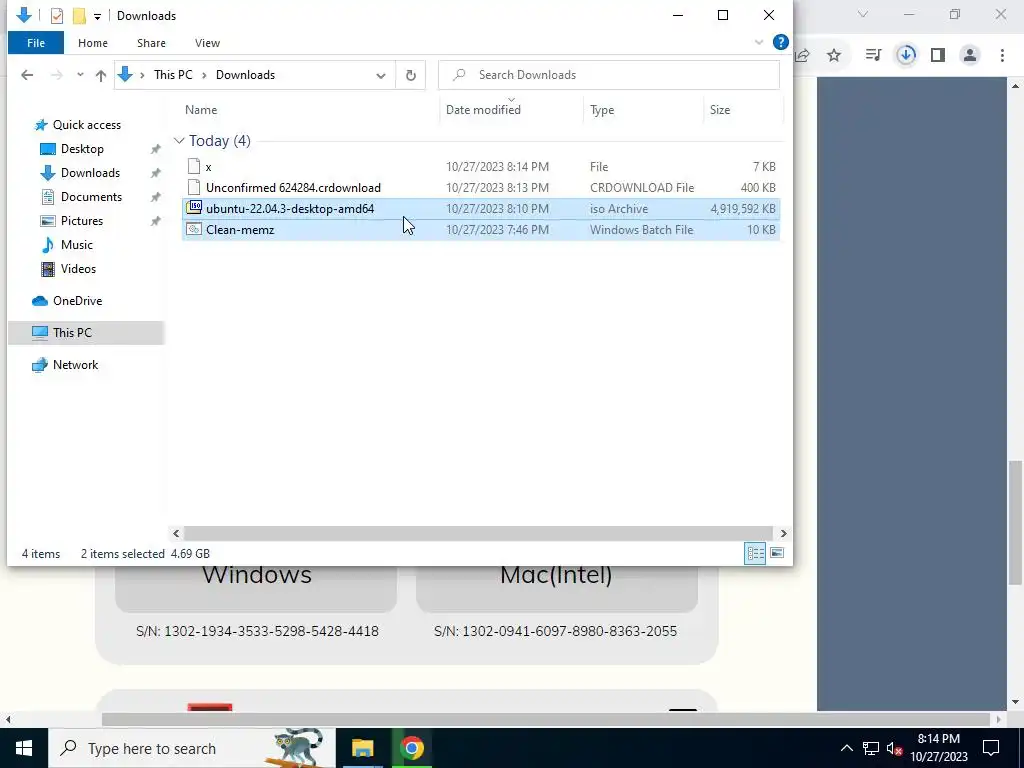Open Chrome share page icon

803,56
